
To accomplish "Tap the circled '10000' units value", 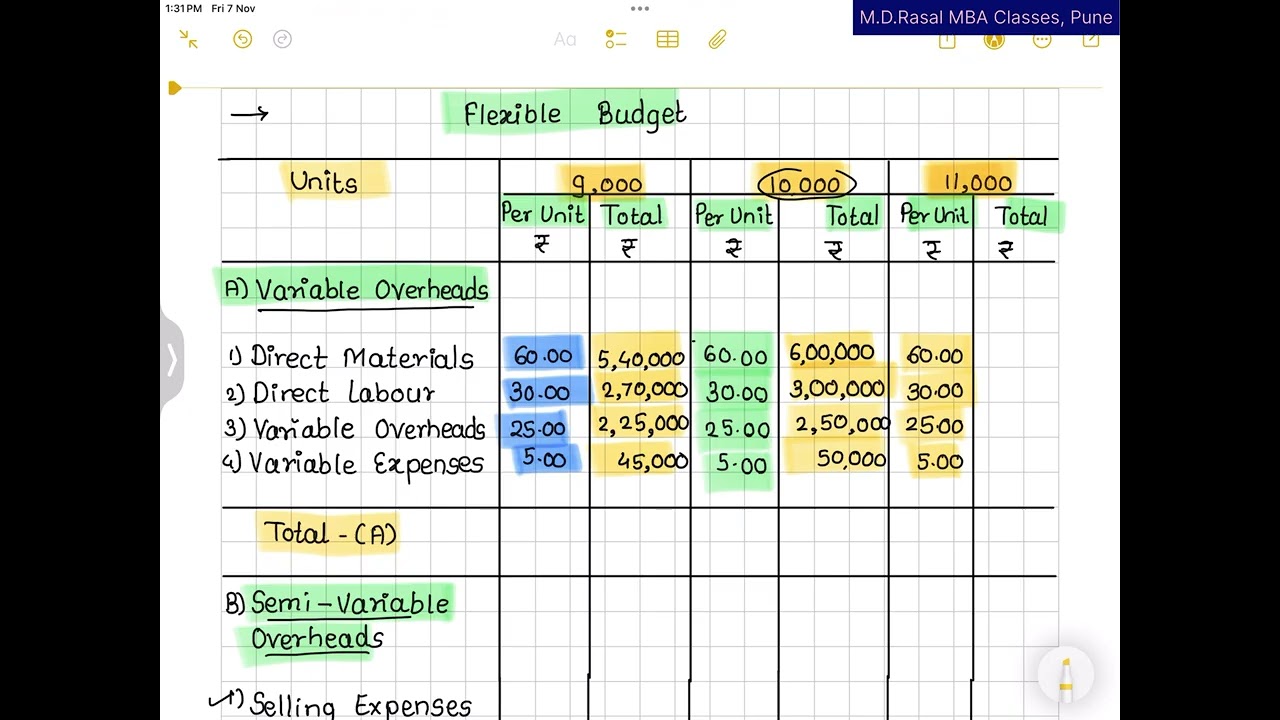I will click(806, 185).
